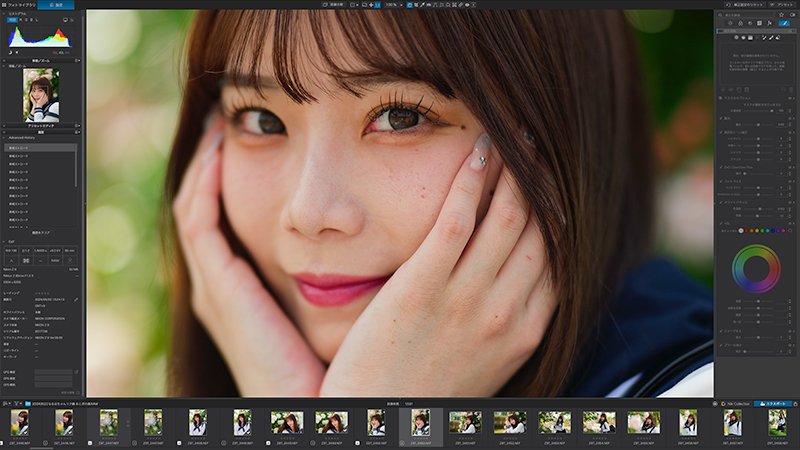Select the RGB histogram channel button
Screen dimensions: 800x450
click(x=12, y=20)
